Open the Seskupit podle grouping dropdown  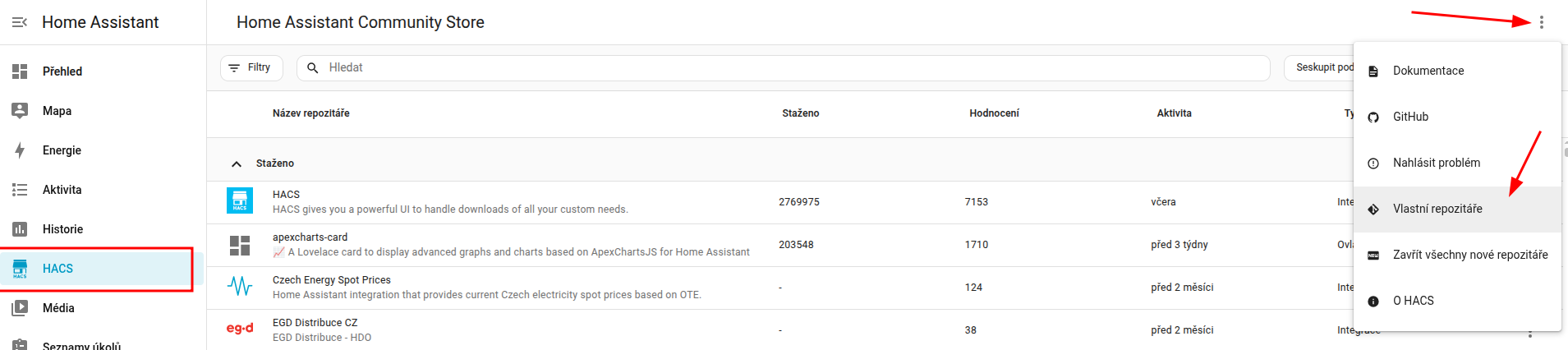coord(1319,67)
